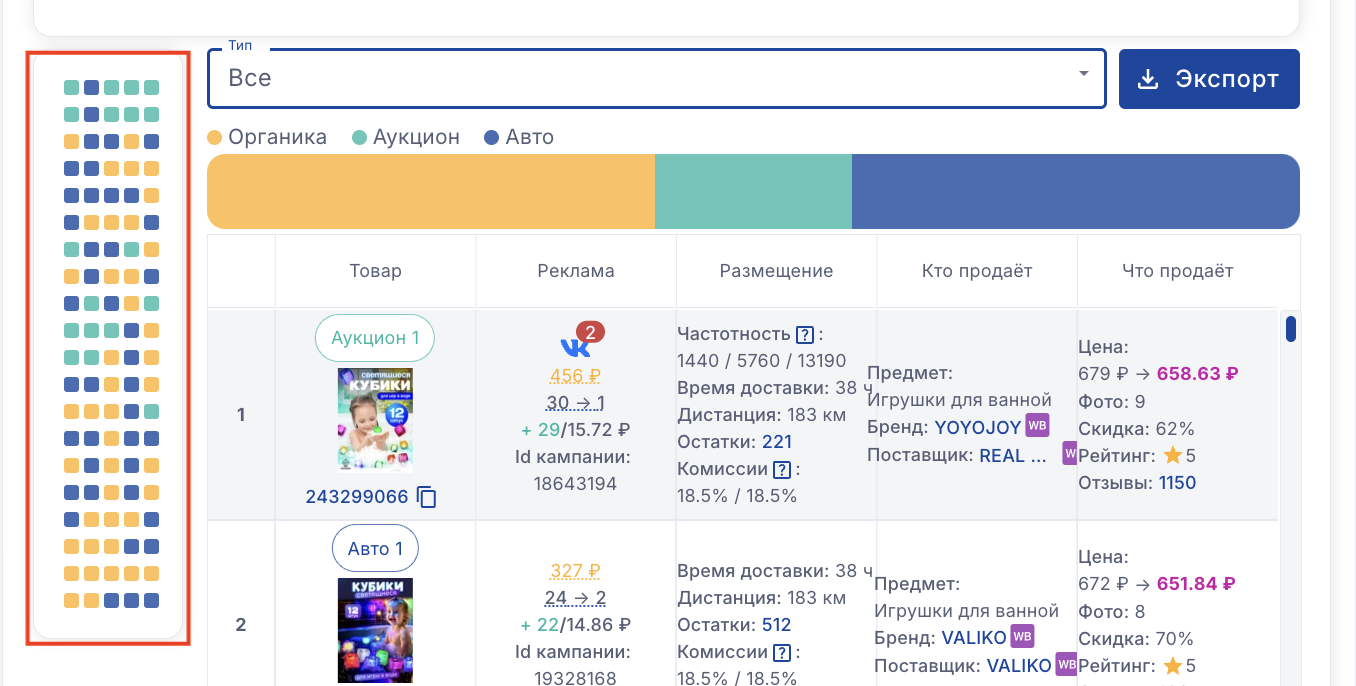Open the YOYOJOY brand link
The image size is (1356, 686).
point(977,428)
